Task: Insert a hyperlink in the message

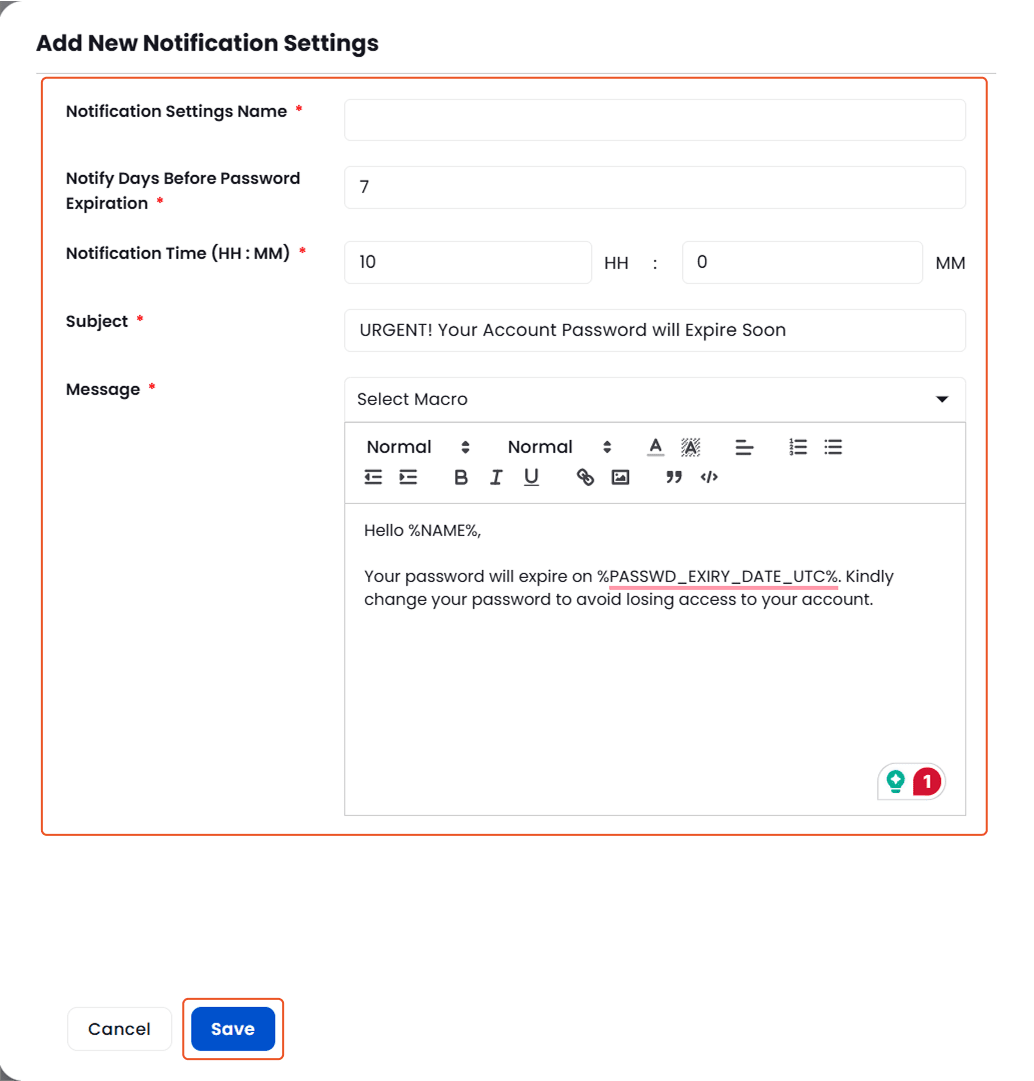Action: 585,477
